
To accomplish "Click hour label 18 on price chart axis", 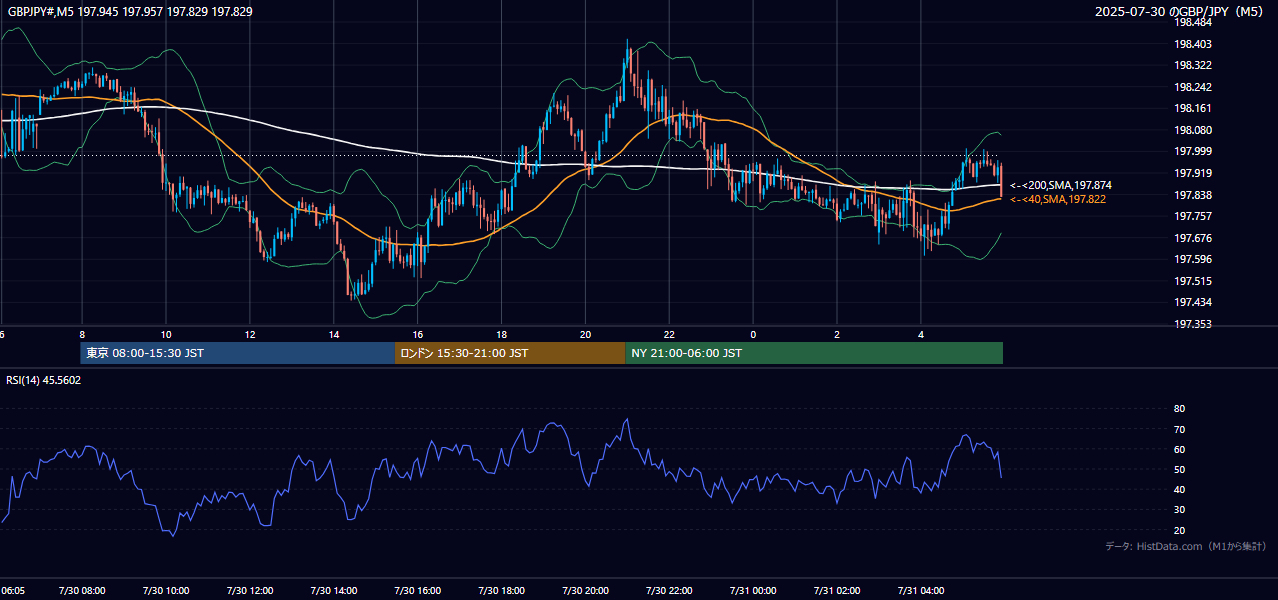I will point(502,334).
